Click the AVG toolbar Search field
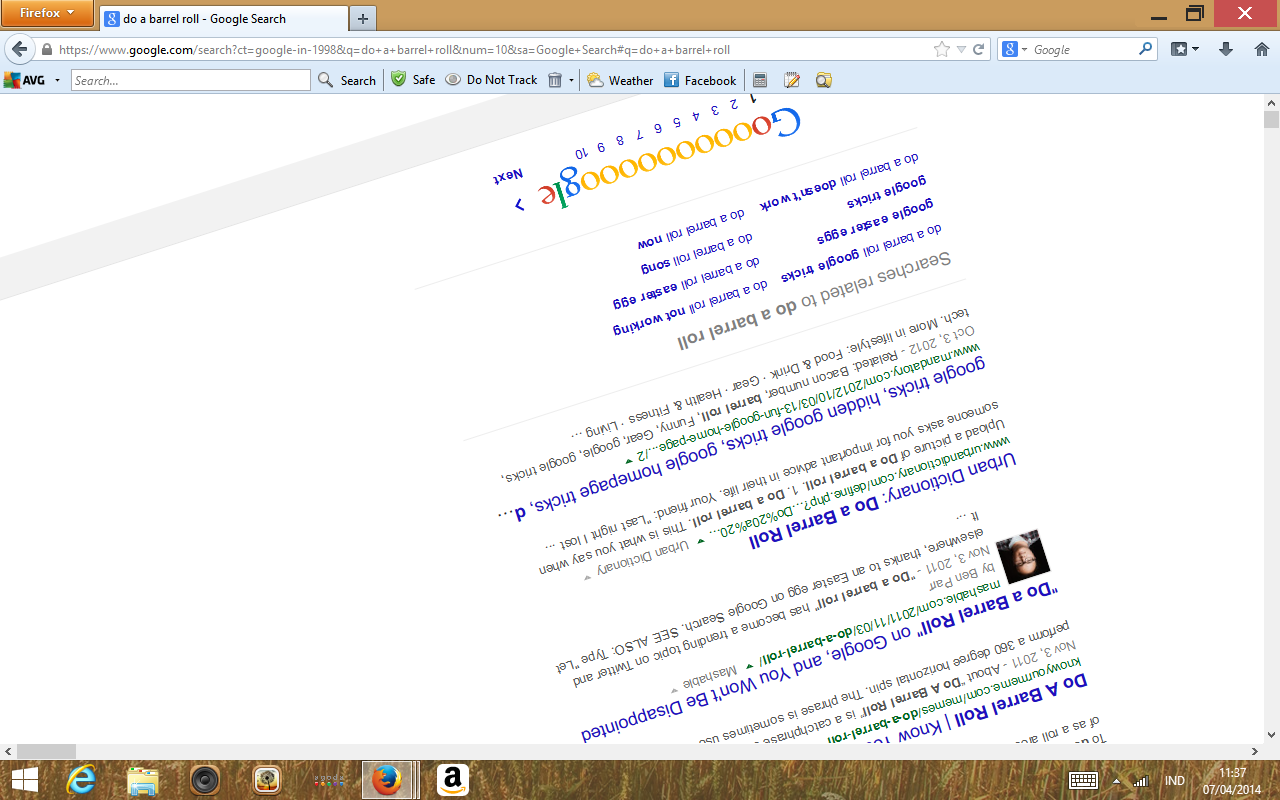The width and height of the screenshot is (1280, 800). [x=191, y=80]
